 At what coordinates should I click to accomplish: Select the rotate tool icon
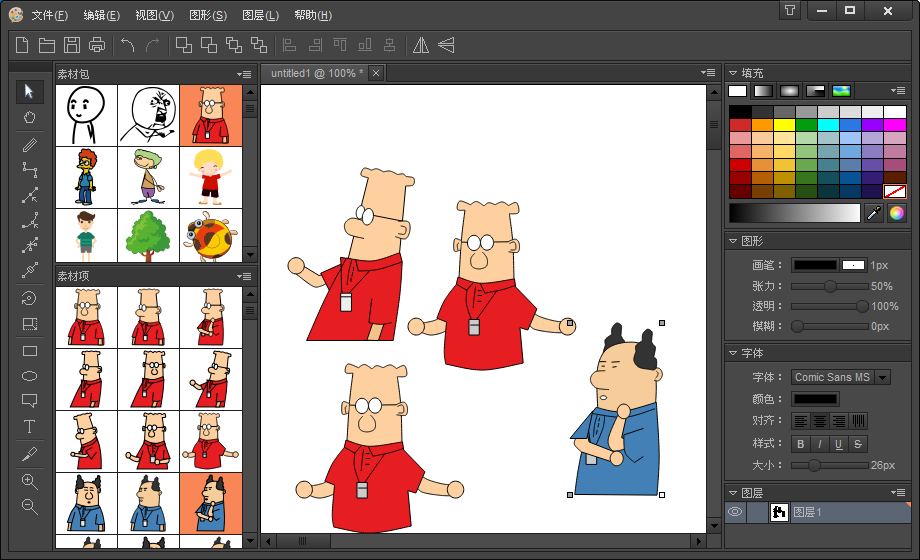tap(29, 298)
